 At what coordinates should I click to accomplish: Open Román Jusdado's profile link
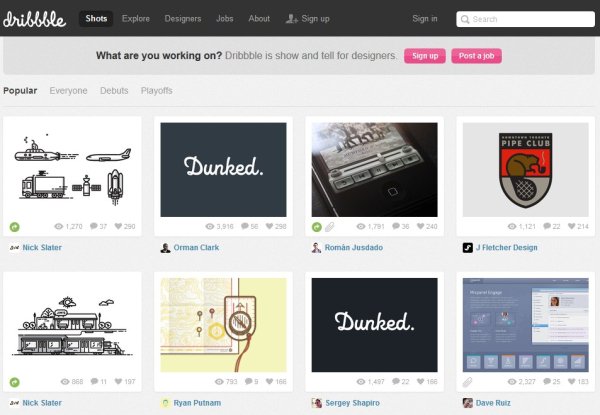point(354,247)
